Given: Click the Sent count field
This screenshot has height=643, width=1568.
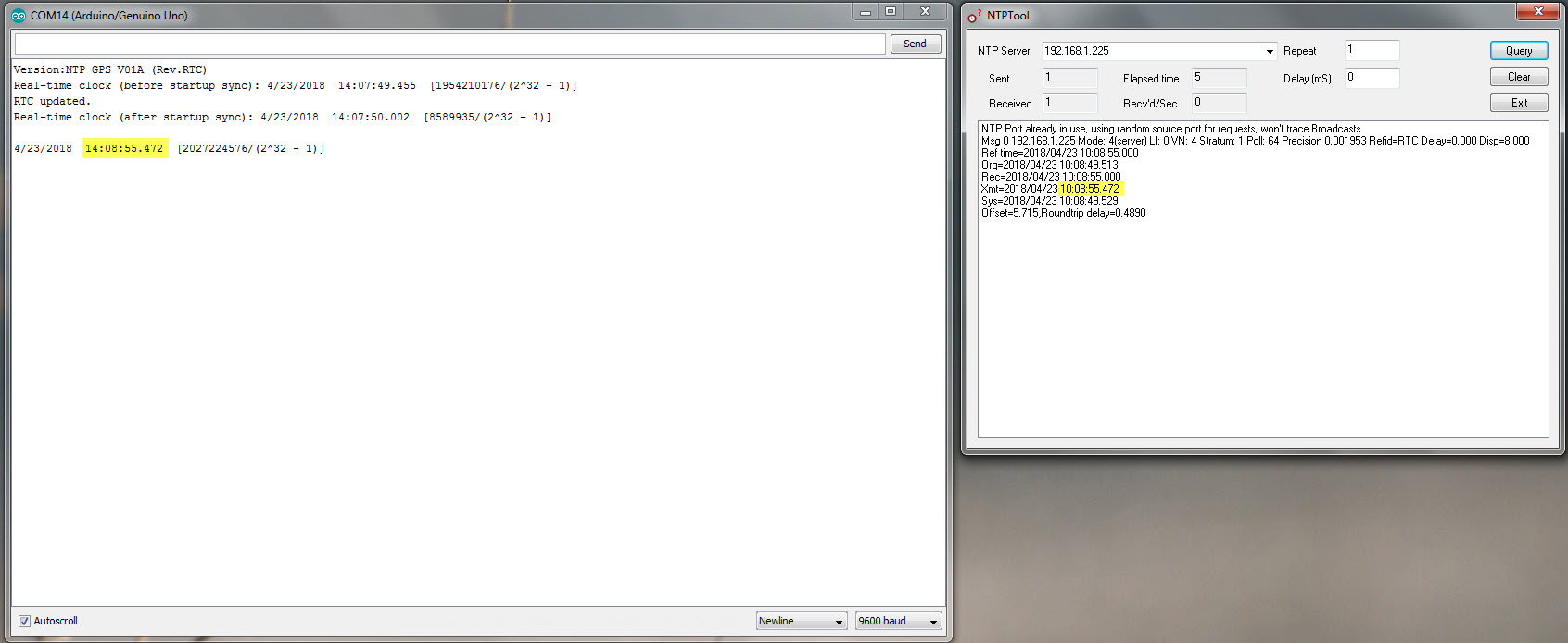Looking at the screenshot, I should [x=1069, y=78].
